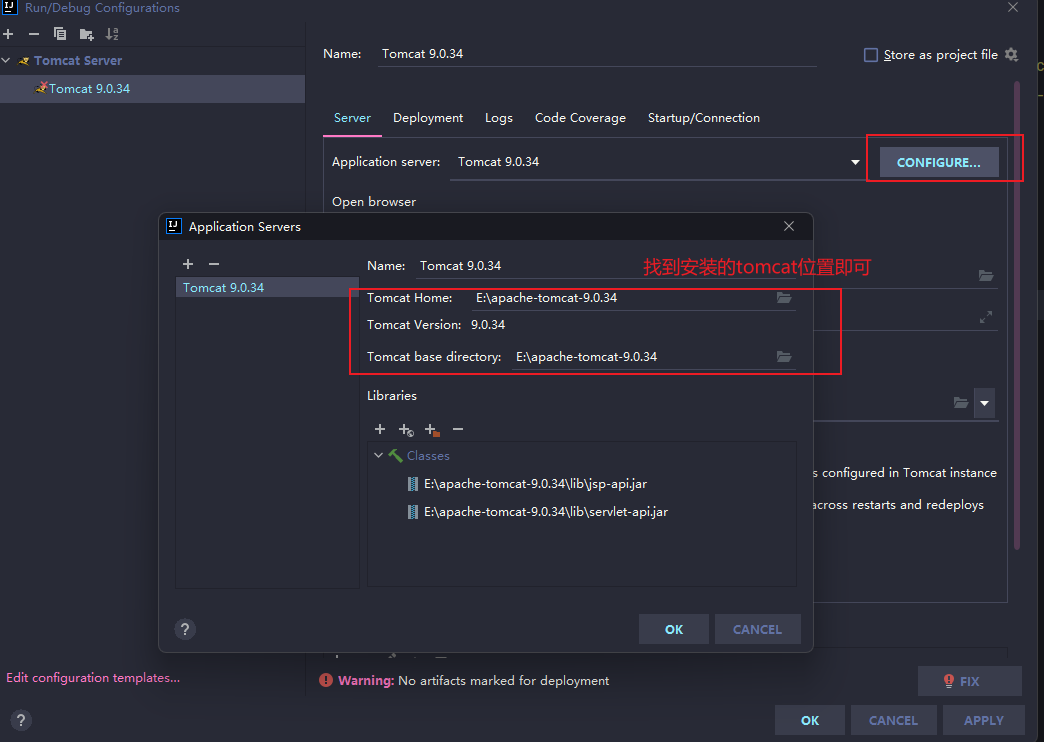Confirm Application Servers dialog with OK
This screenshot has width=1044, height=742.
tap(674, 629)
